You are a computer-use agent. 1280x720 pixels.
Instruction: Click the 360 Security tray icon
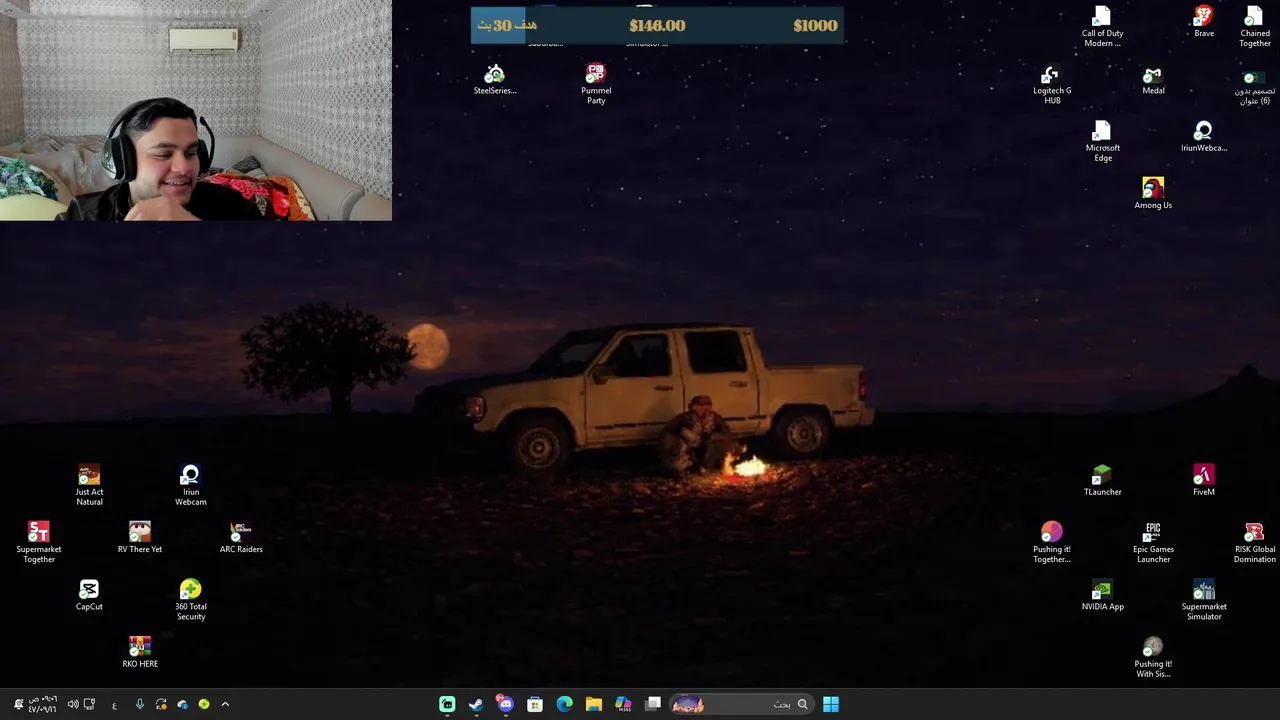pyautogui.click(x=204, y=704)
